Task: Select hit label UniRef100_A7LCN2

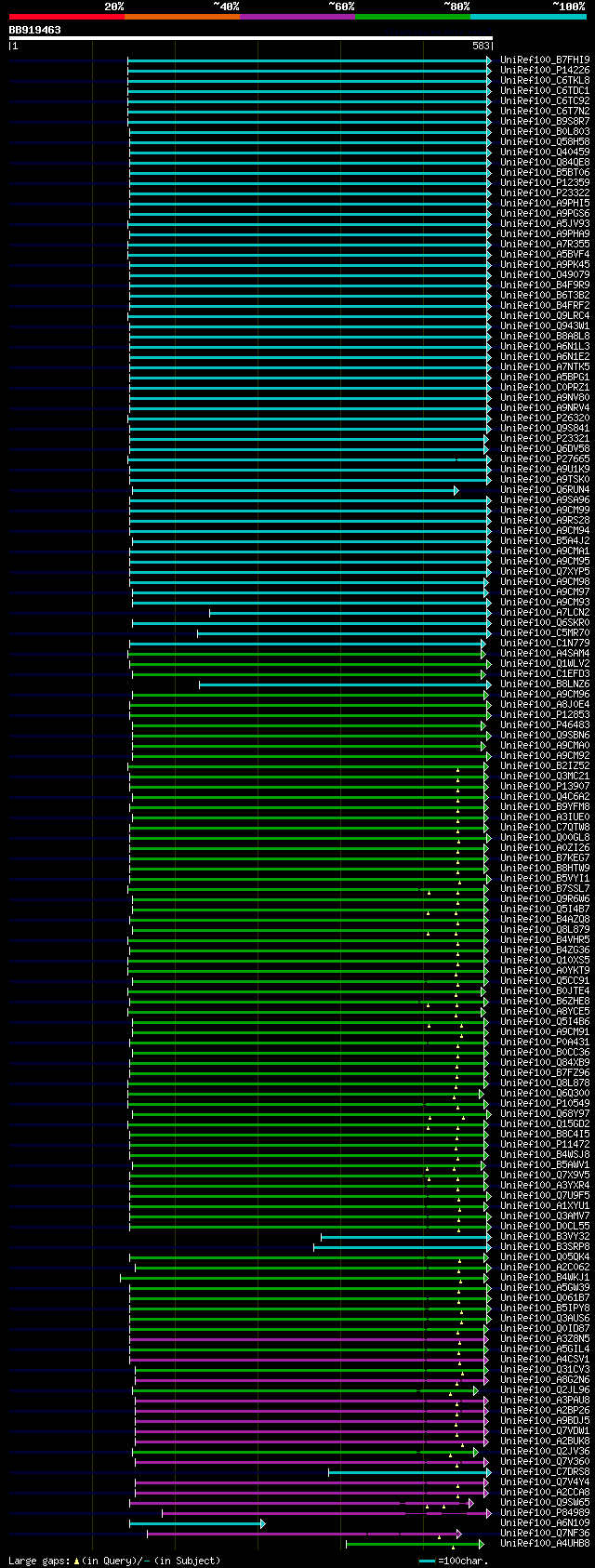Action: pyautogui.click(x=545, y=612)
